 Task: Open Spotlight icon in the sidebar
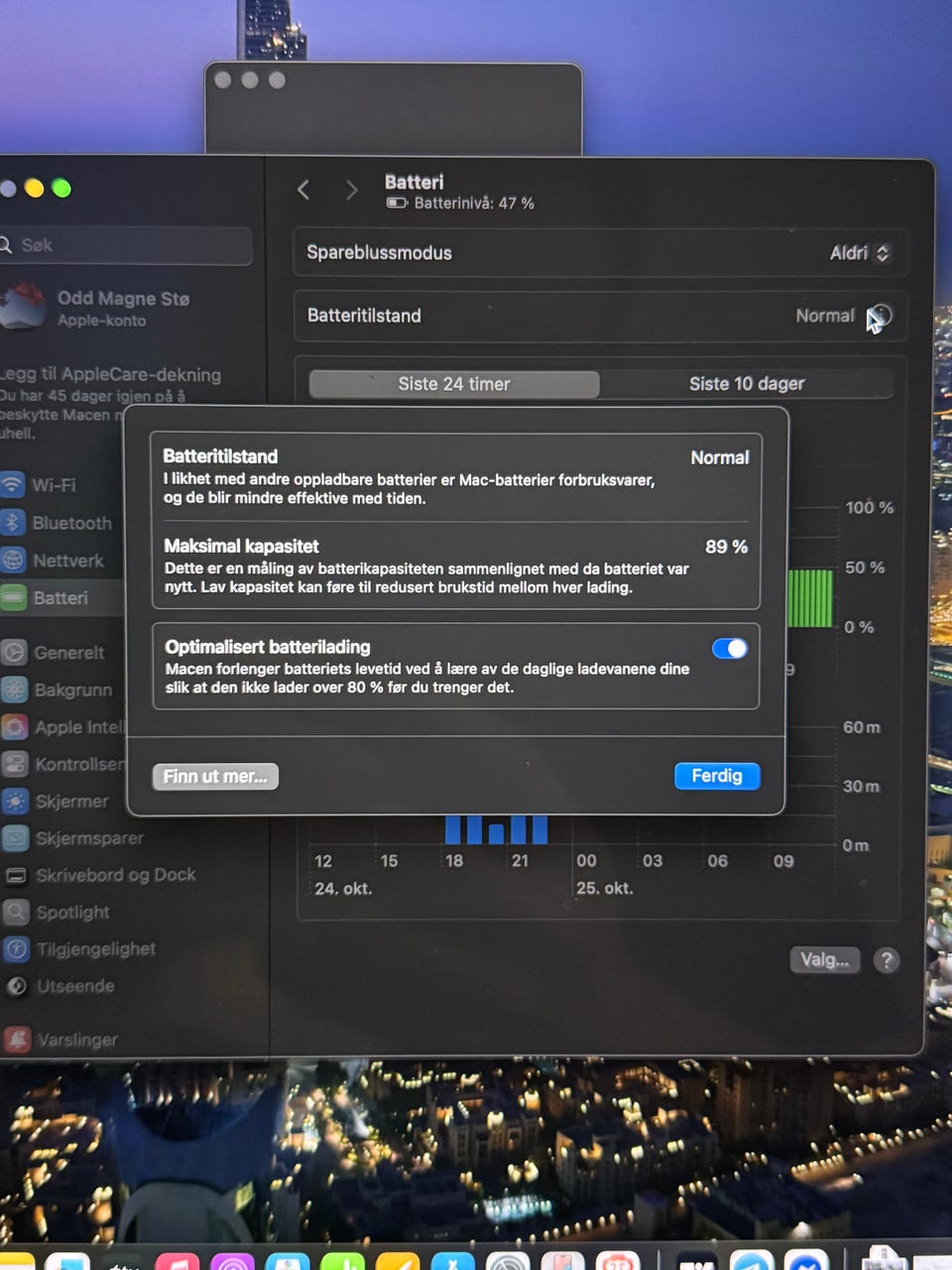(17, 912)
